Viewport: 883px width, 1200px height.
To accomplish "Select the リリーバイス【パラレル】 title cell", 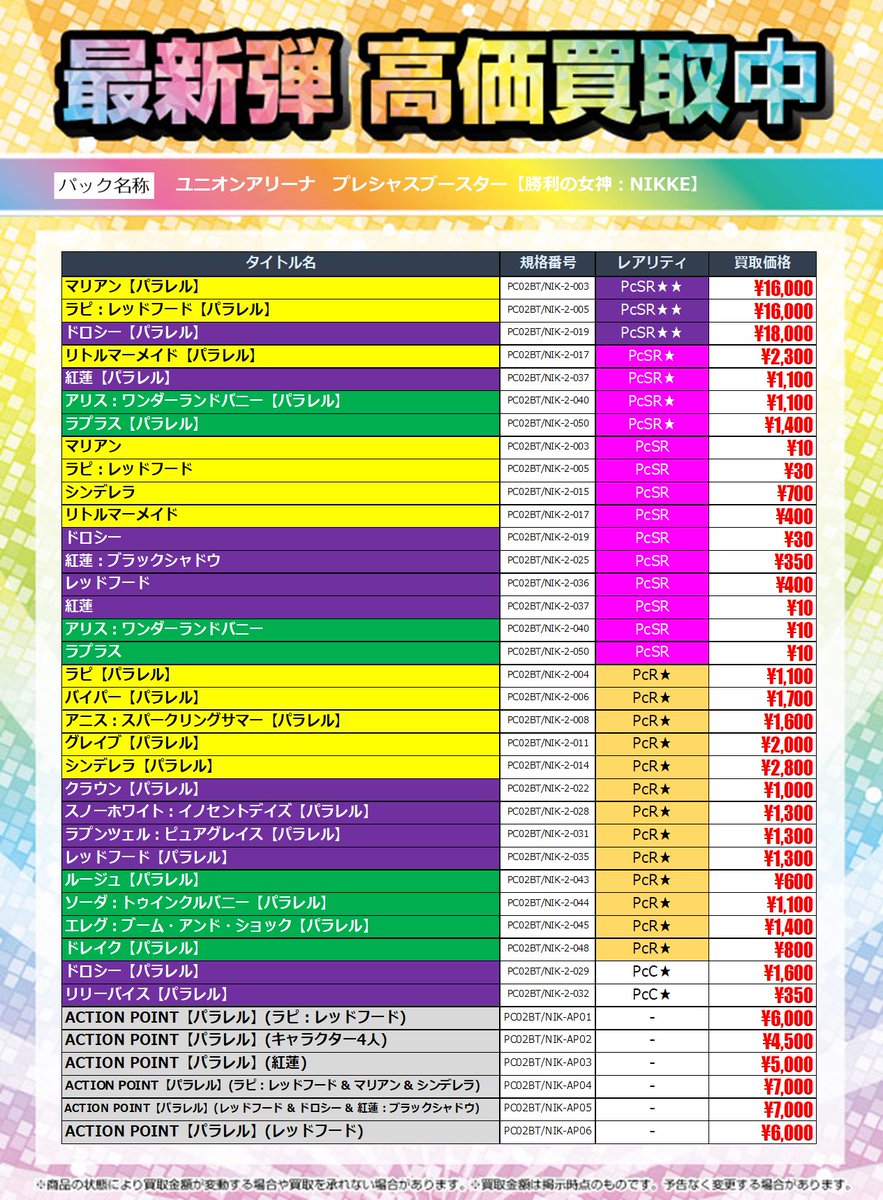I will (x=281, y=997).
